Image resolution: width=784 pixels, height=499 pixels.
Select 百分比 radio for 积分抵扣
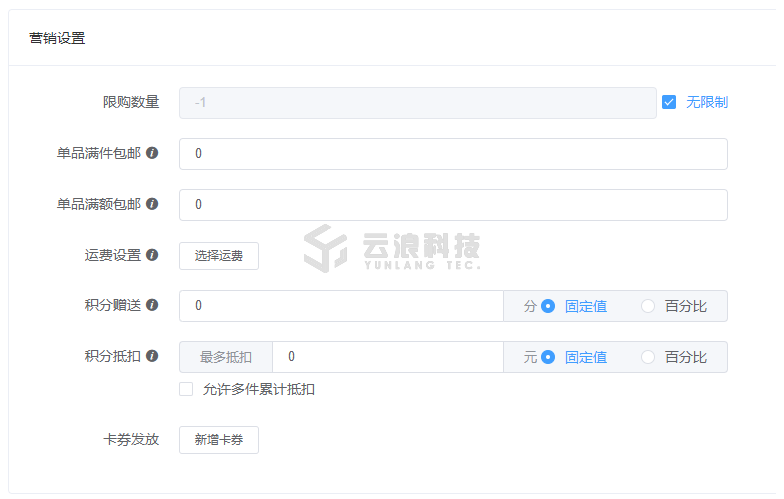(x=648, y=357)
